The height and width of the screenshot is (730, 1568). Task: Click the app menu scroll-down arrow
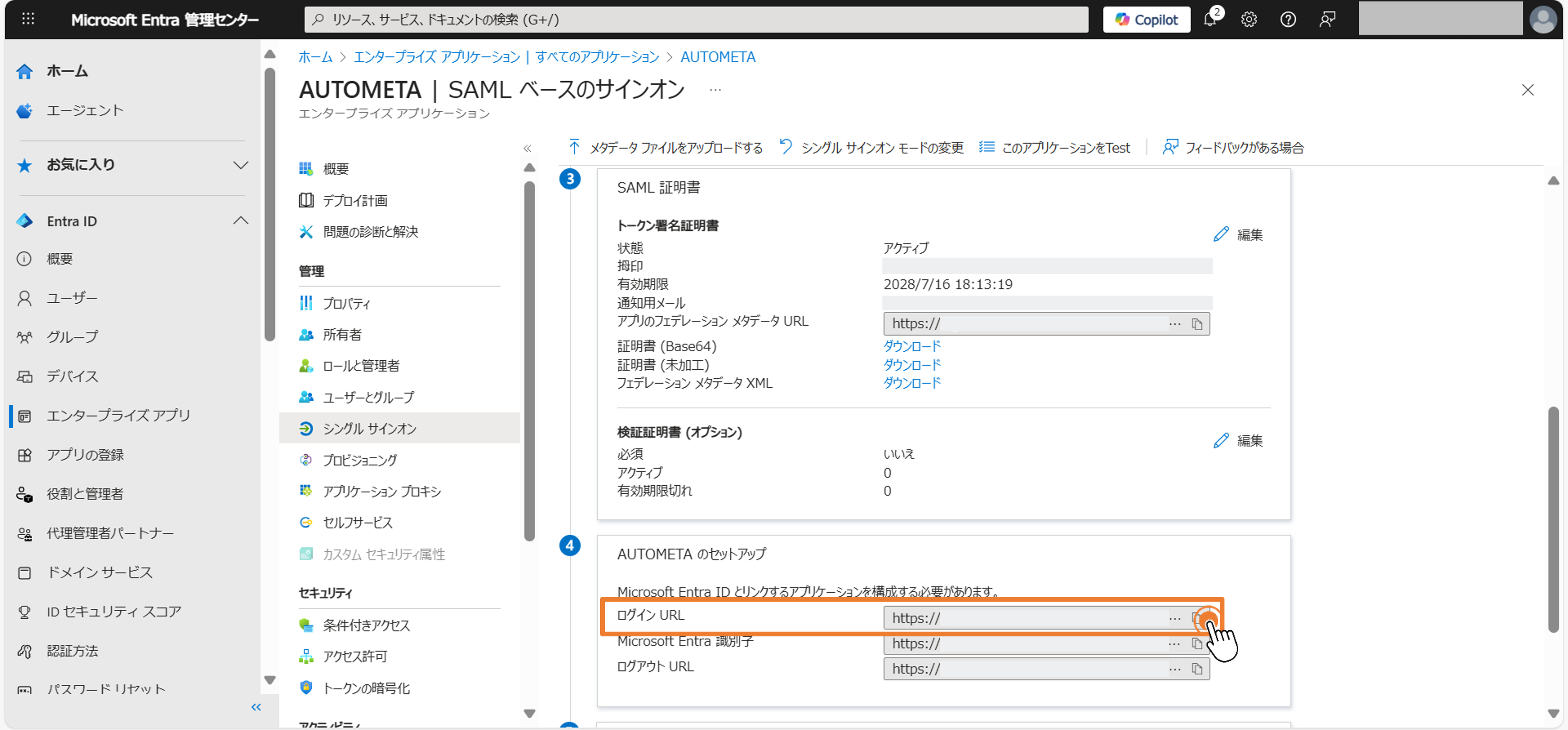pyautogui.click(x=529, y=713)
